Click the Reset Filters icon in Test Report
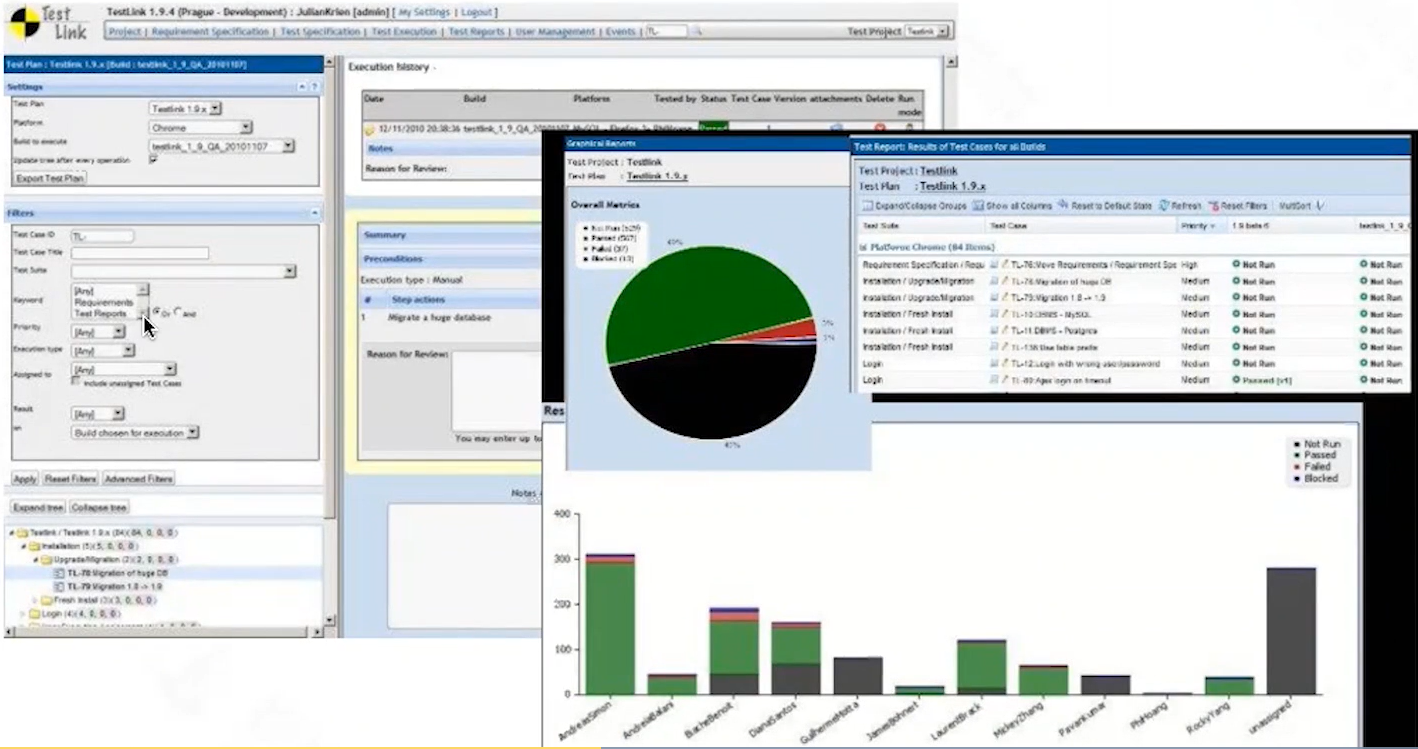1418x749 pixels. [x=1213, y=205]
